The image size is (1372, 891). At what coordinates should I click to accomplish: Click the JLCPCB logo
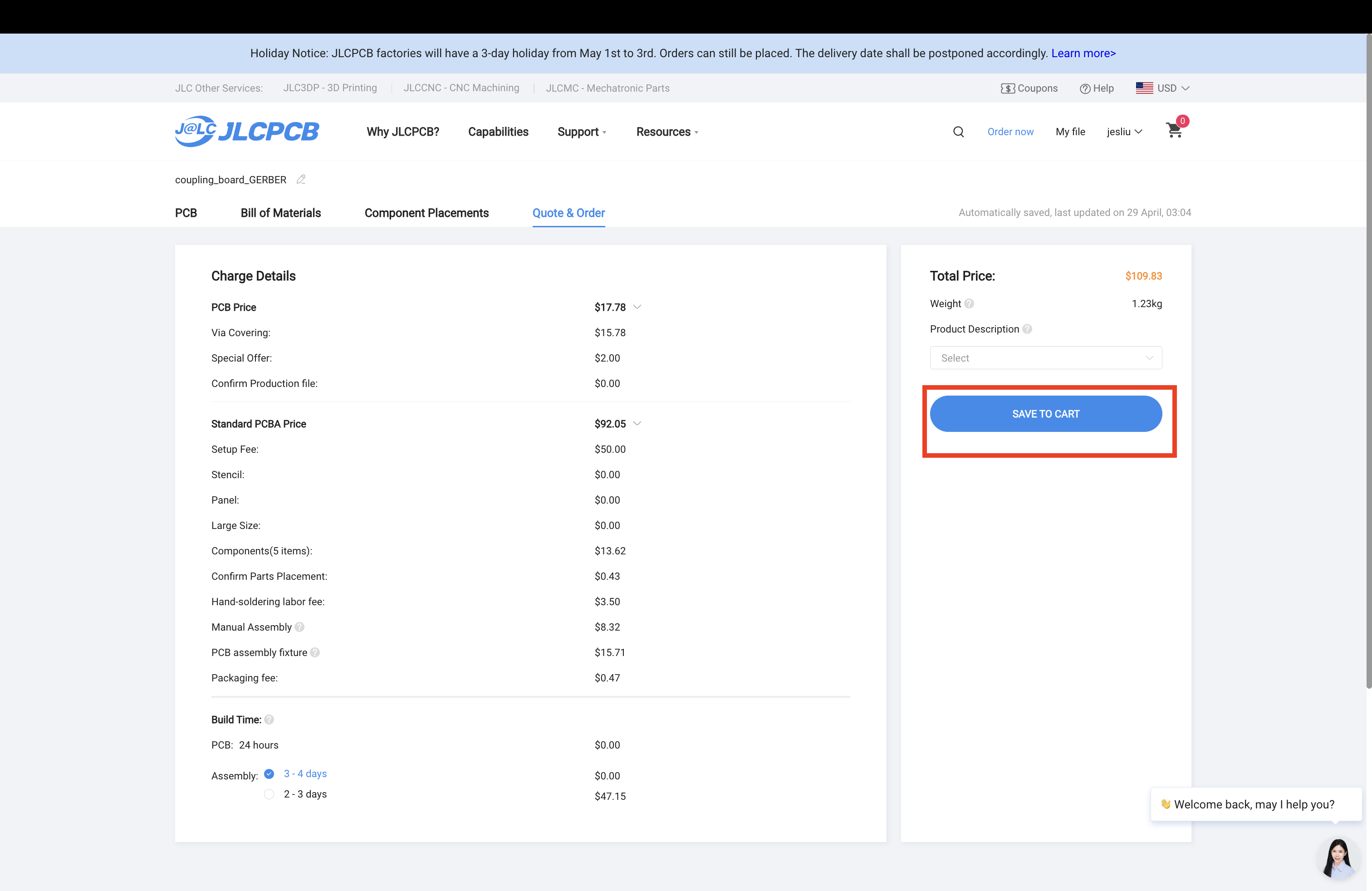point(247,132)
